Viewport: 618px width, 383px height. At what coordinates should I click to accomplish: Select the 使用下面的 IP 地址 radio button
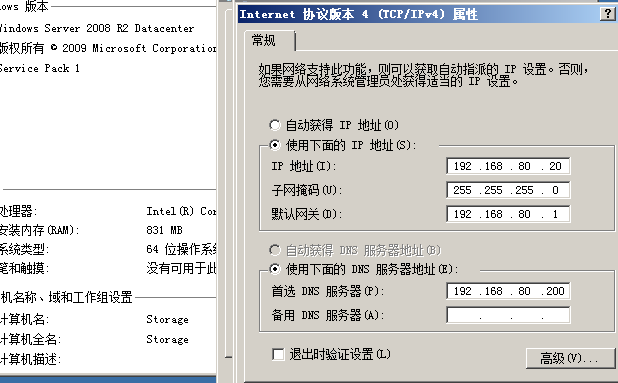pos(275,145)
